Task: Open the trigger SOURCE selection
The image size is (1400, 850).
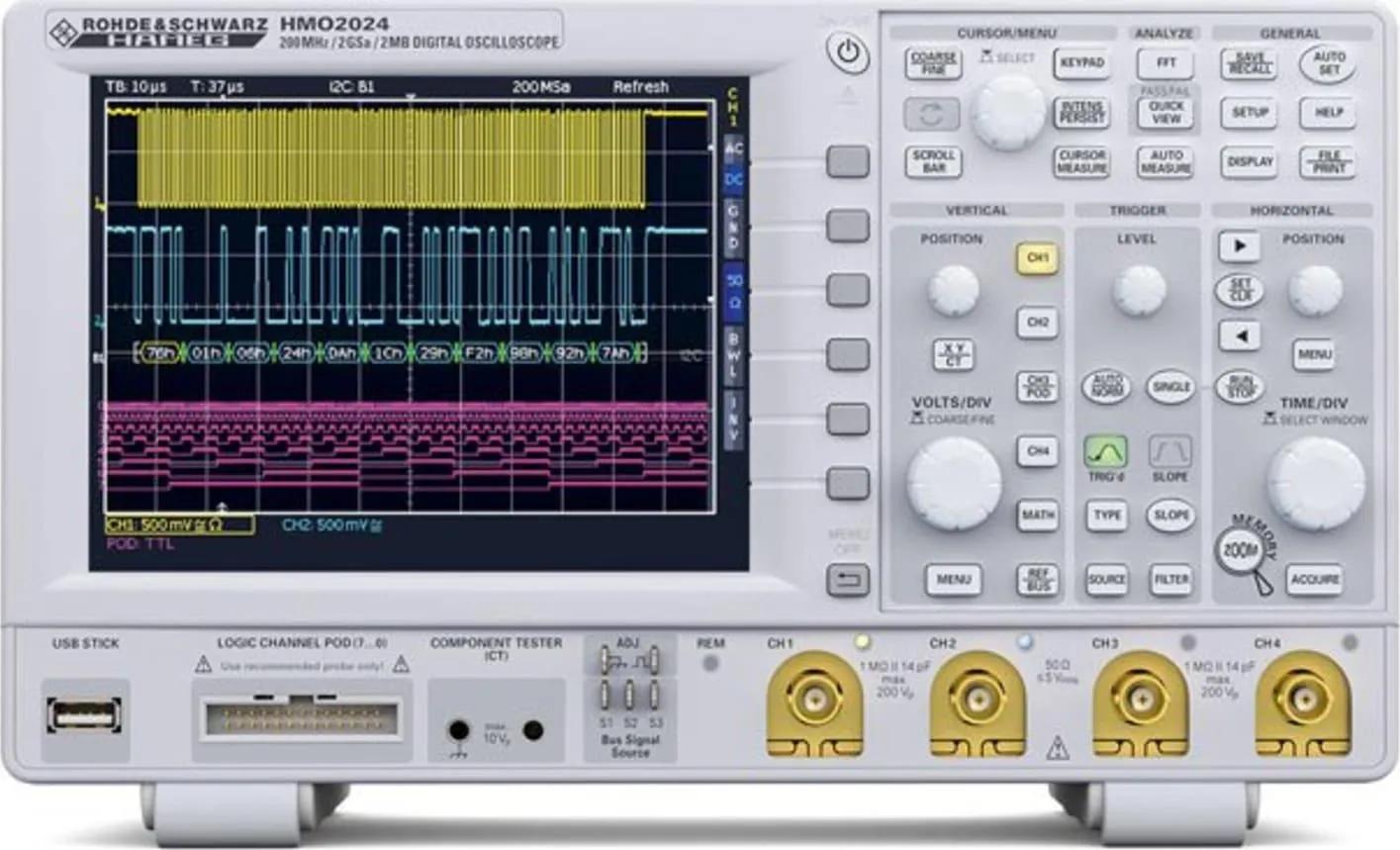Action: point(1106,580)
